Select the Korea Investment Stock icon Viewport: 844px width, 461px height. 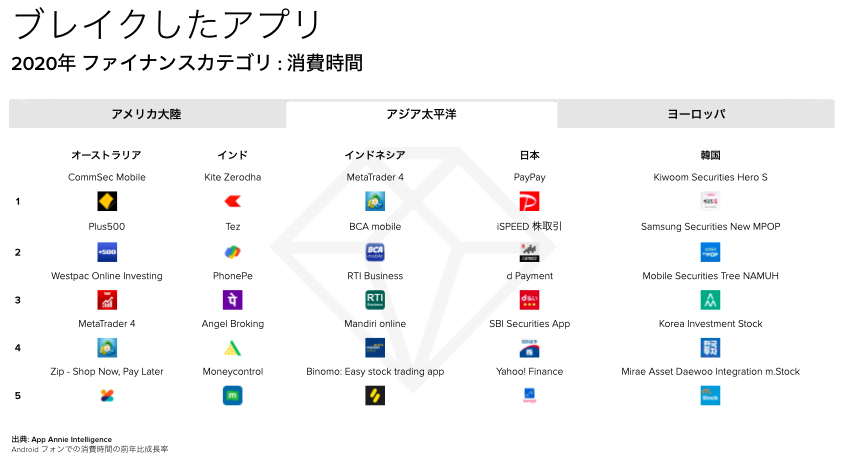click(x=711, y=348)
